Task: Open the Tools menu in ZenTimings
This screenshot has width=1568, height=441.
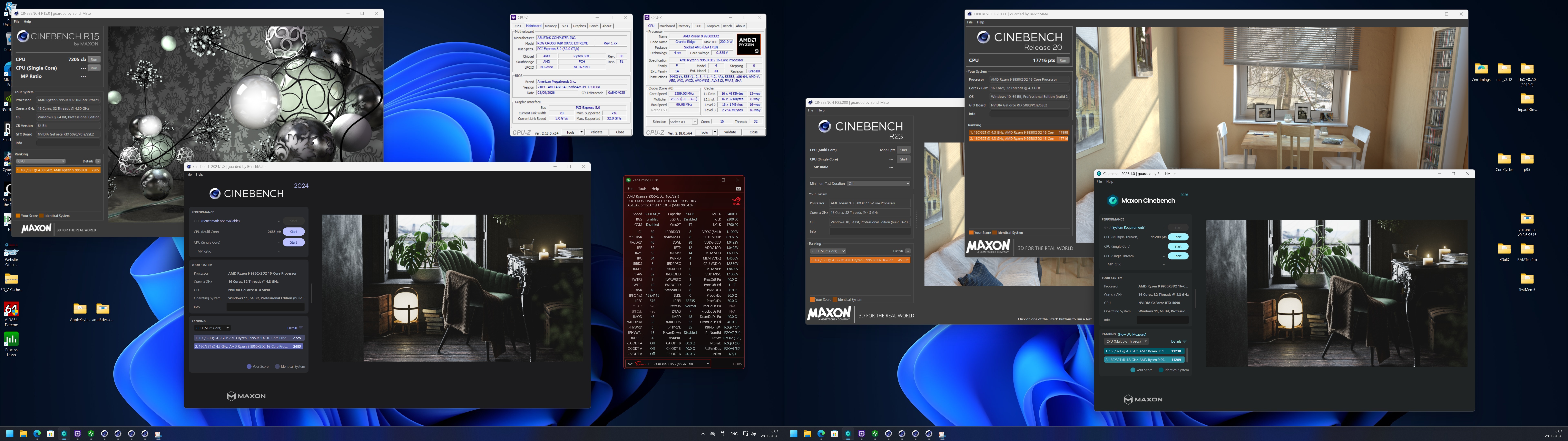Action: tap(642, 189)
